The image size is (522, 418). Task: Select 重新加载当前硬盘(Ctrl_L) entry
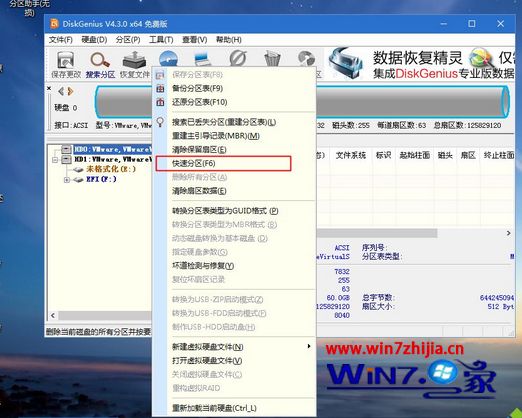(x=234, y=408)
